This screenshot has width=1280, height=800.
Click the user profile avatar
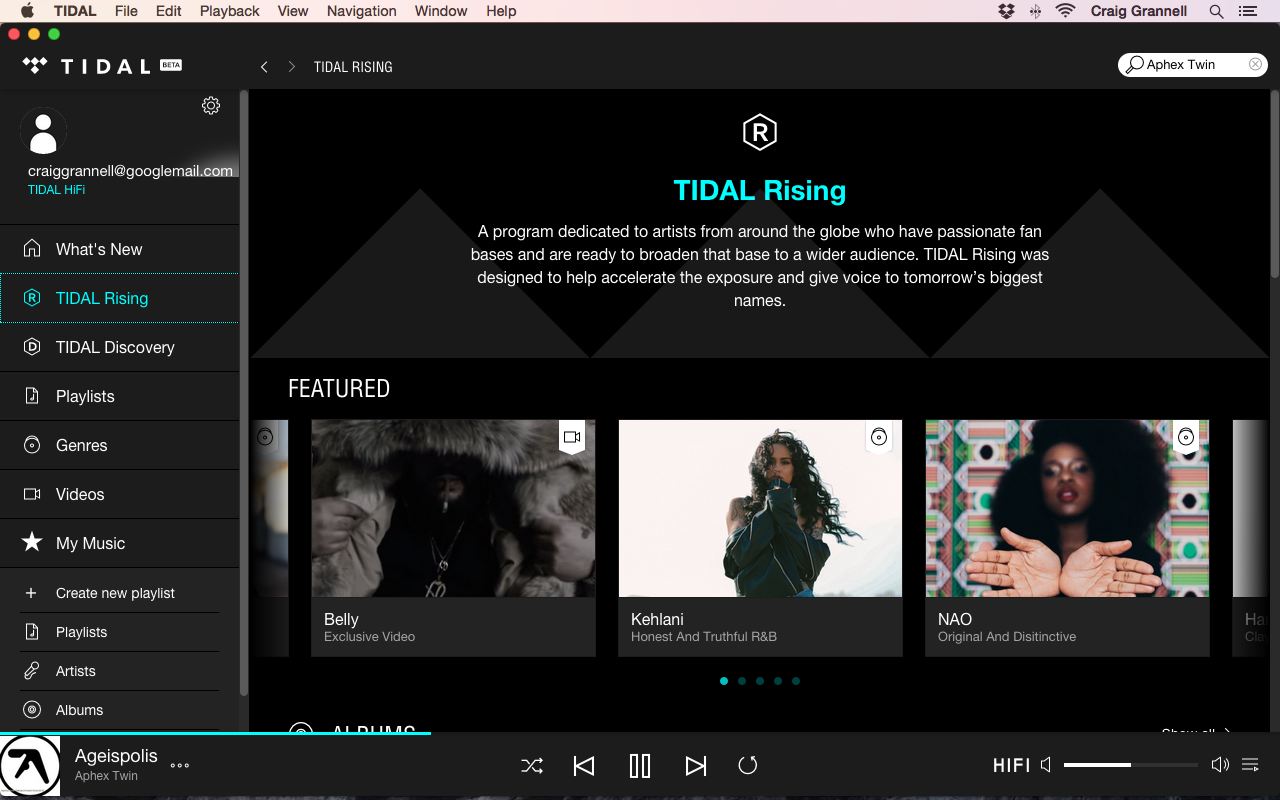(43, 131)
